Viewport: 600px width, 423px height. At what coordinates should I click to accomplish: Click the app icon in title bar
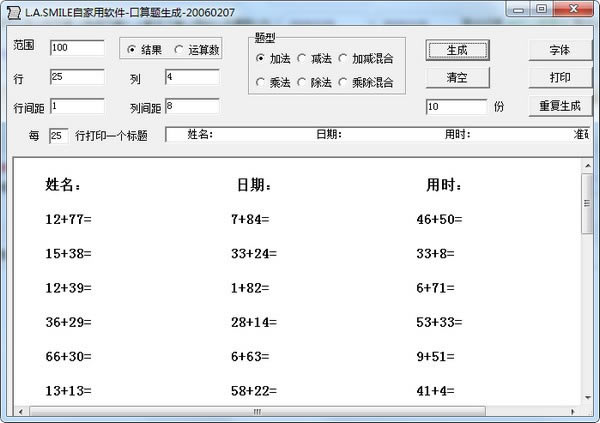(x=14, y=13)
